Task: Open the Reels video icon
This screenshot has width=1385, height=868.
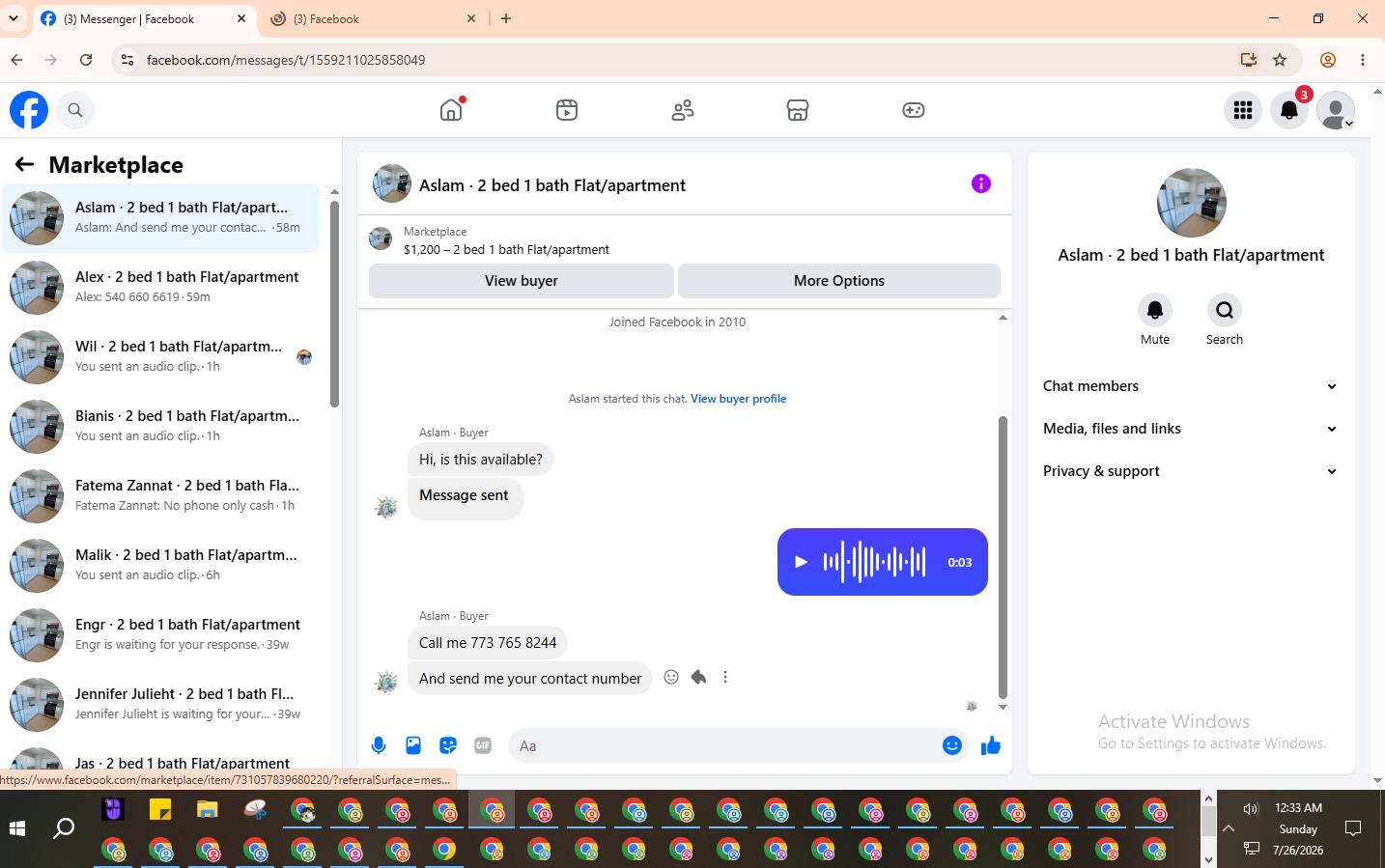Action: 567,110
